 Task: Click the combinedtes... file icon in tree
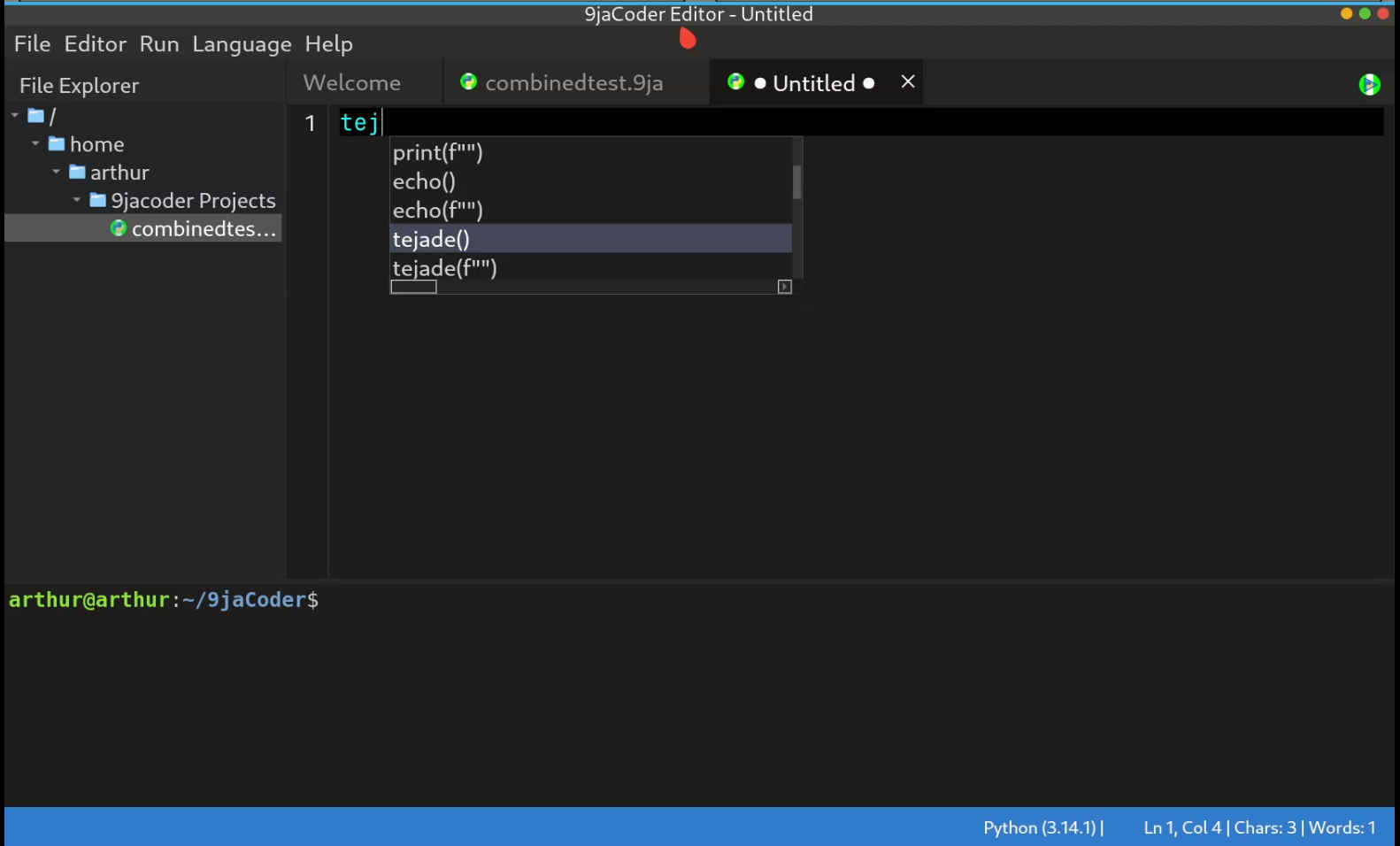[119, 229]
